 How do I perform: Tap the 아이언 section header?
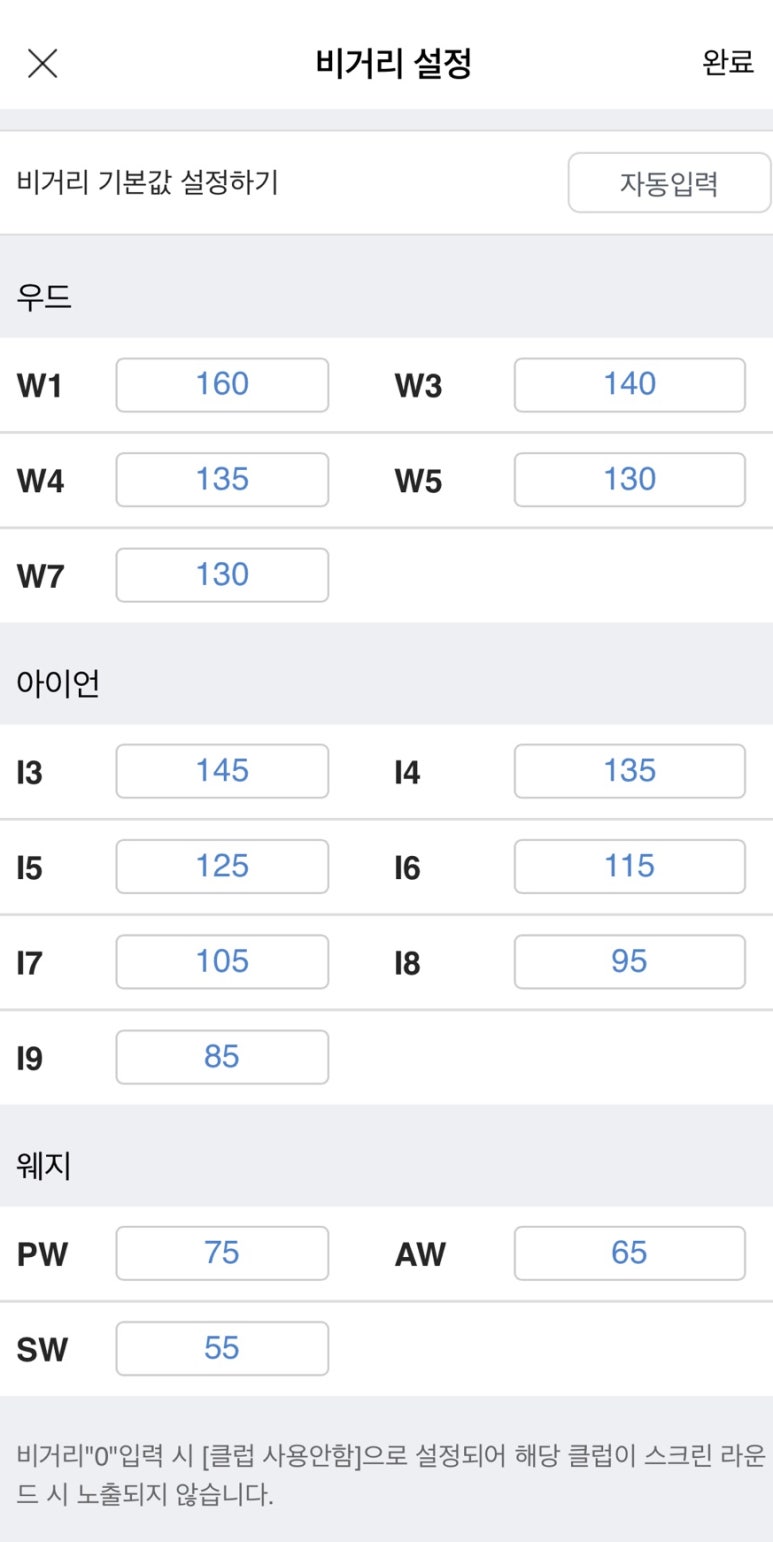click(58, 684)
